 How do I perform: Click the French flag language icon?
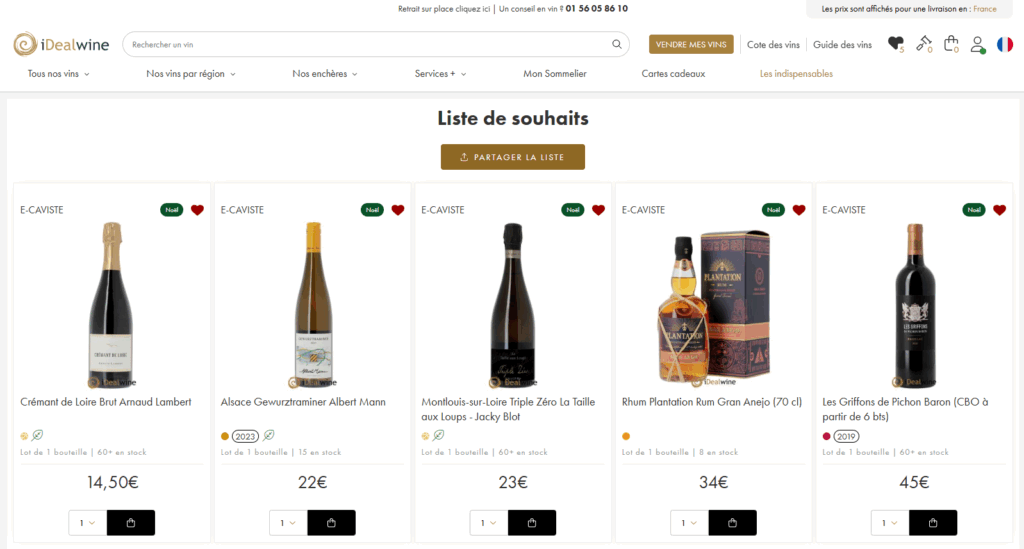[x=1005, y=44]
